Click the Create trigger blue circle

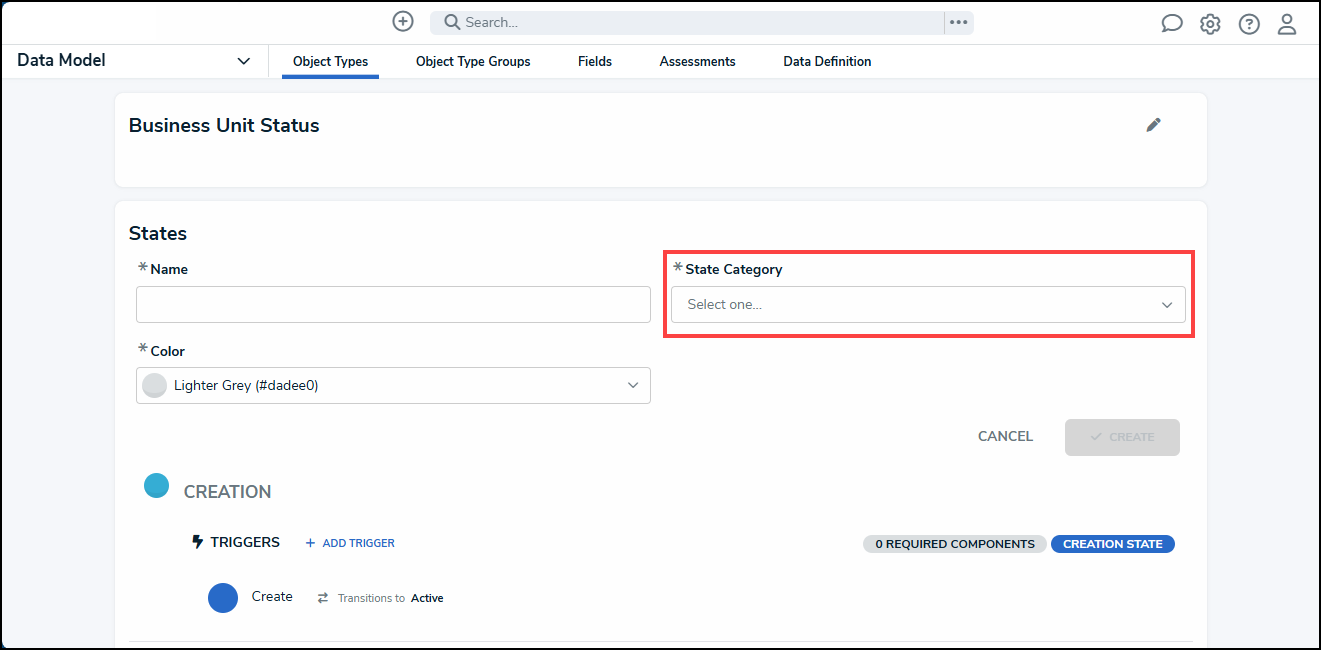tap(223, 597)
